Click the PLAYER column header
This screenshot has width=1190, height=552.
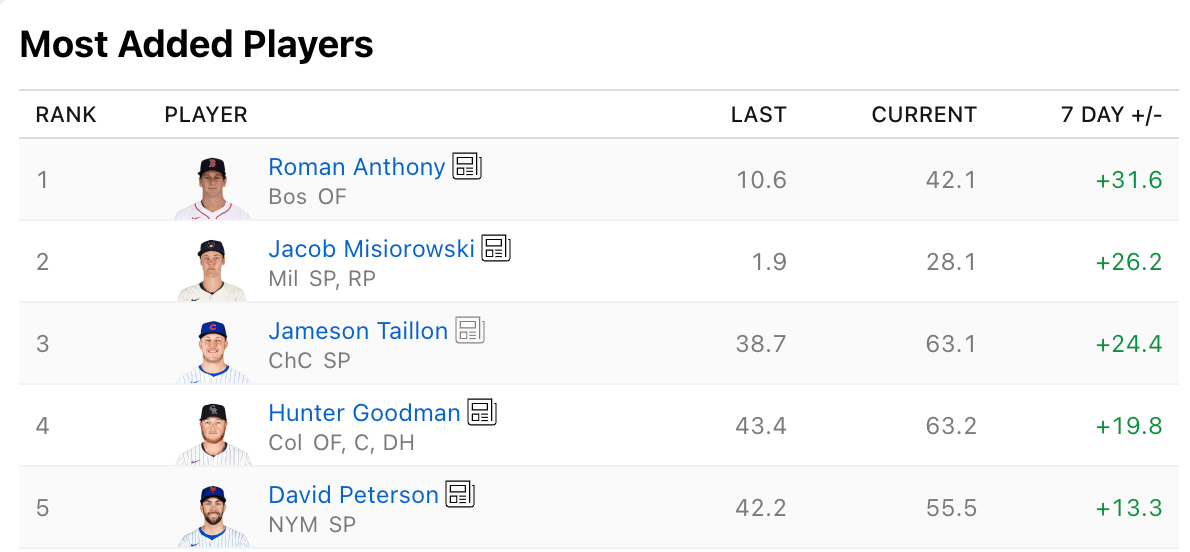tap(206, 115)
